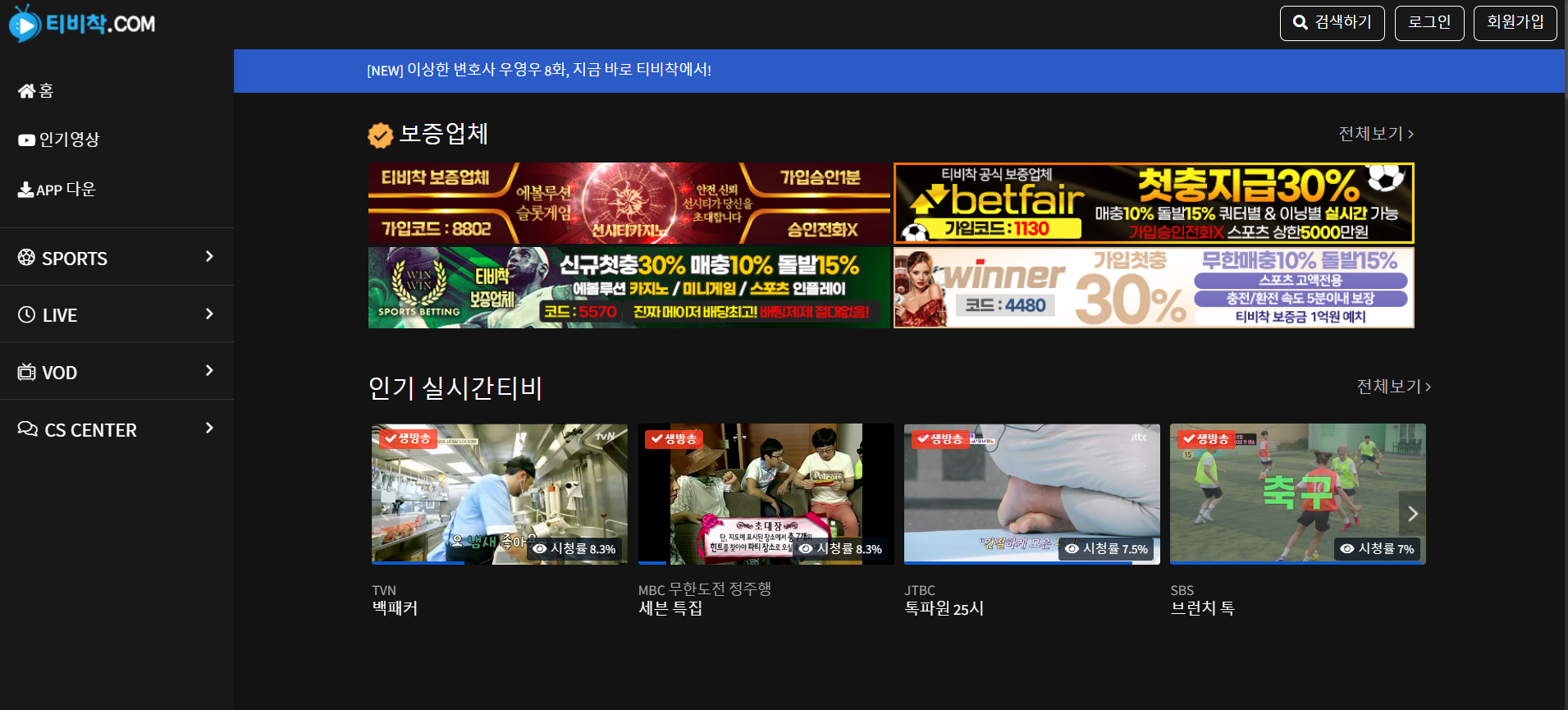This screenshot has height=710, width=1568.
Task: Expand the VOD menu chevron
Action: pos(209,370)
